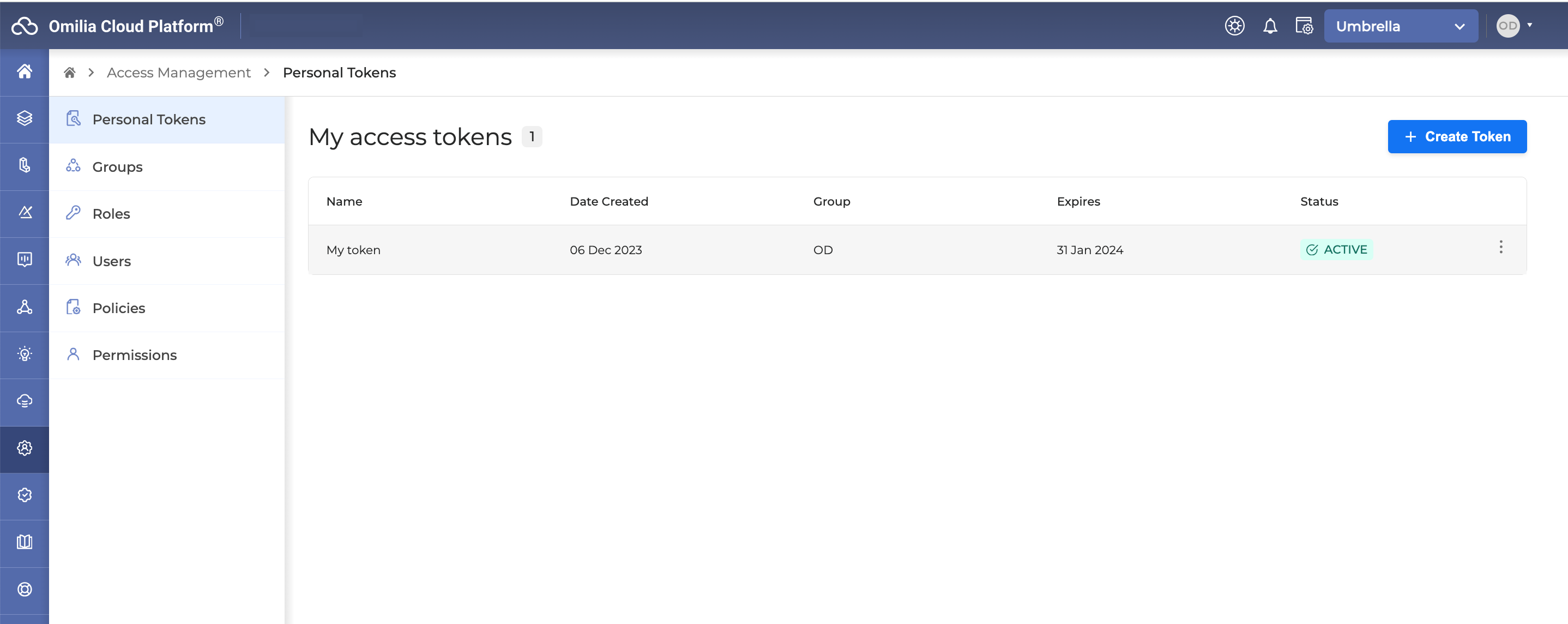Click the breadcrumb home icon
The height and width of the screenshot is (624, 1568).
pos(69,73)
